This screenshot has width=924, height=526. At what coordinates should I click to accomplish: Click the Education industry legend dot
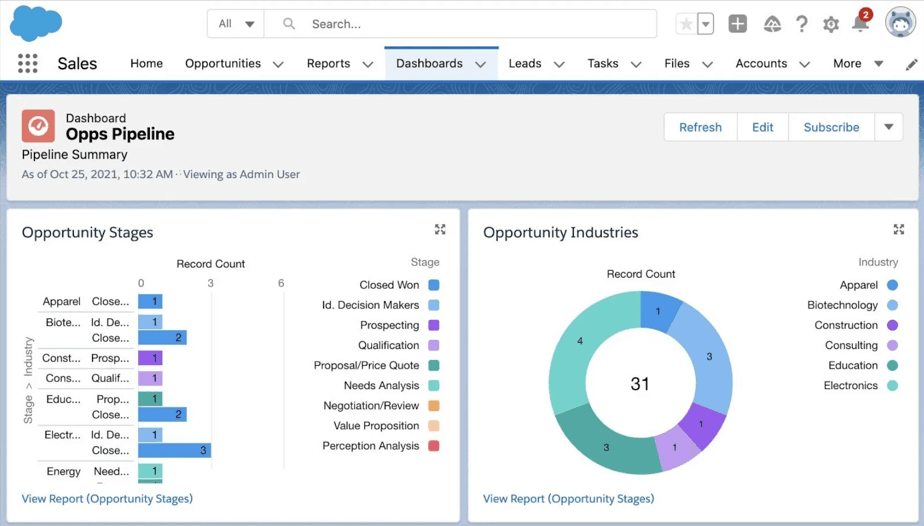coord(892,365)
